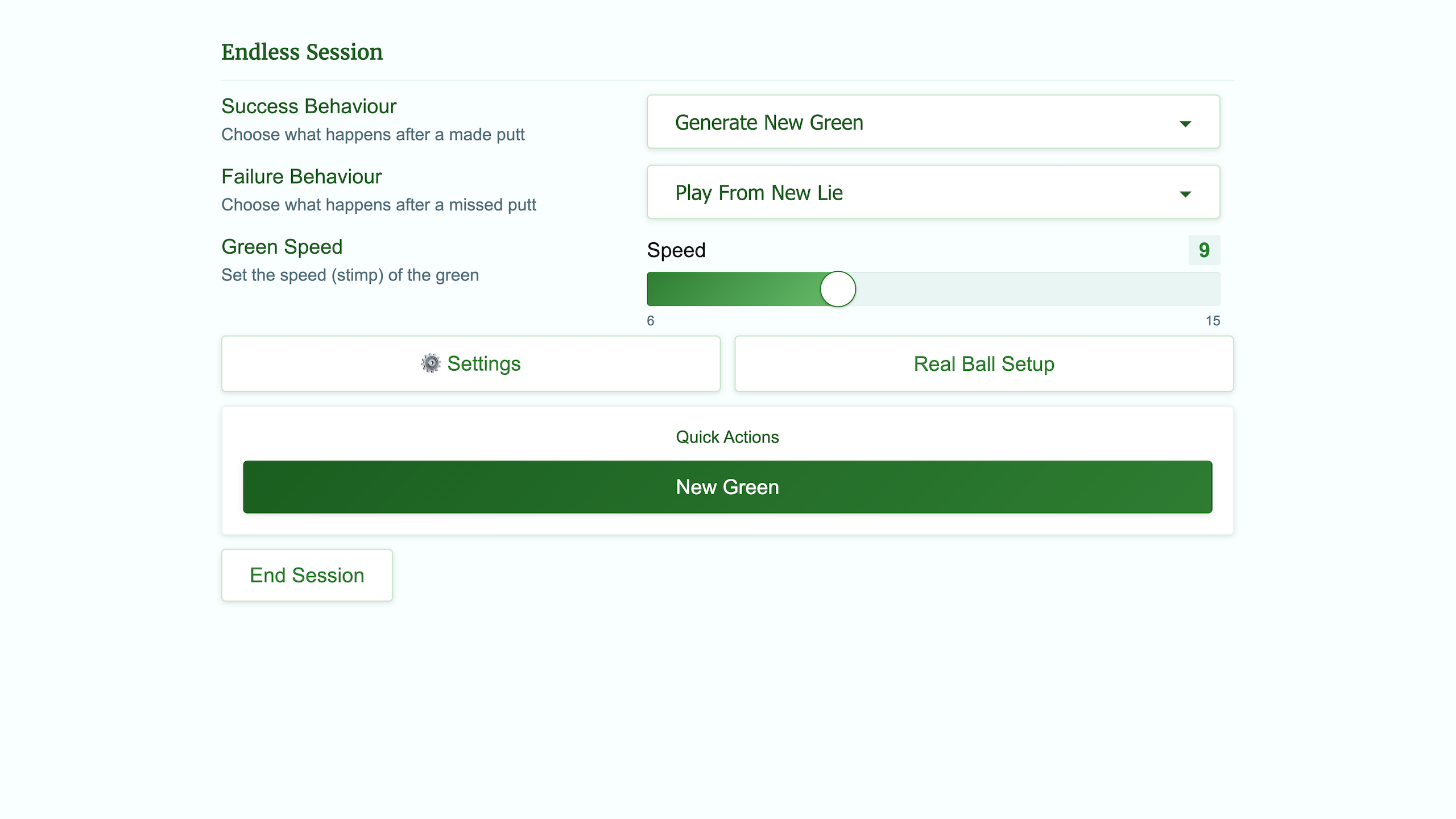Click the Success Behaviour dropdown arrow
Image resolution: width=1456 pixels, height=819 pixels.
tap(1185, 123)
